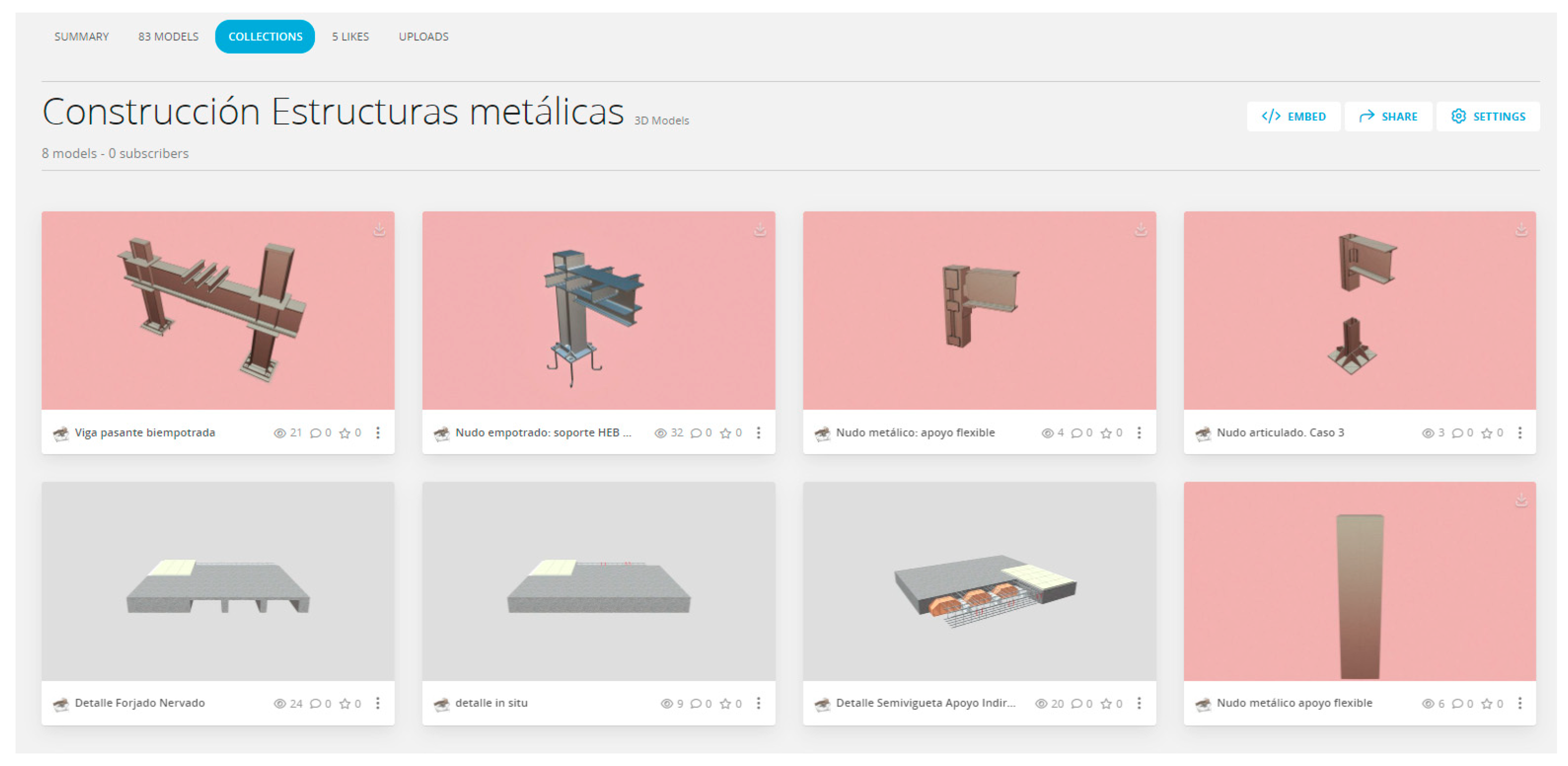
Task: Go to the Summary tab
Action: pos(81,36)
